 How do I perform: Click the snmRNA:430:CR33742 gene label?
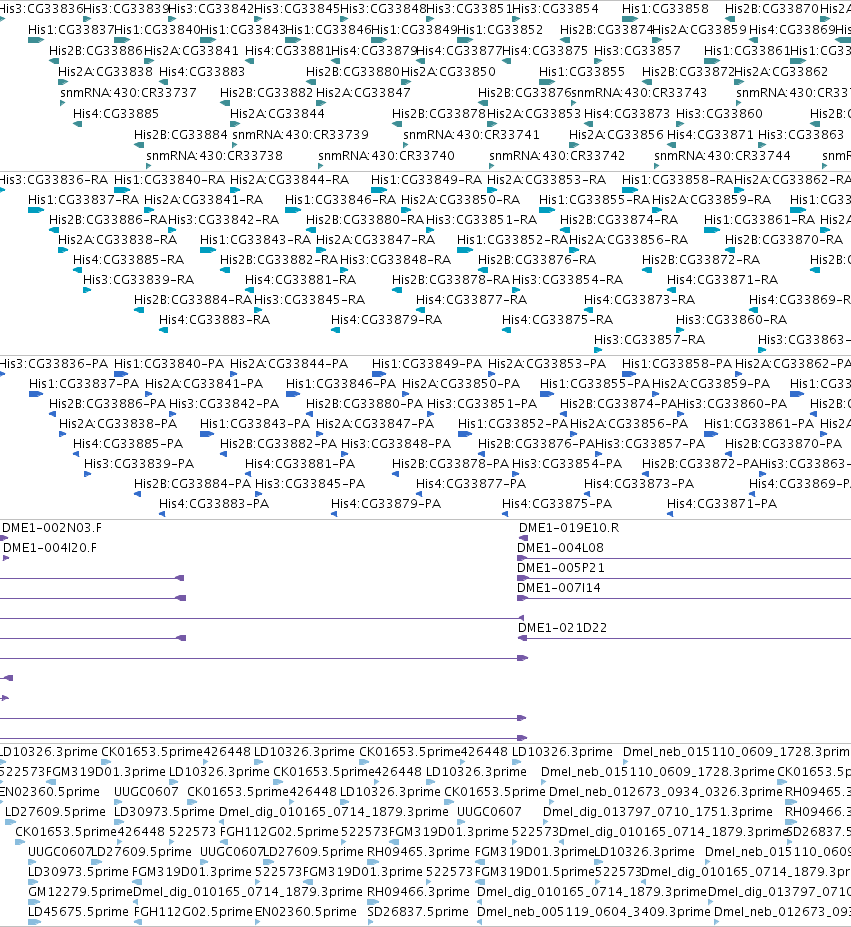(x=557, y=155)
